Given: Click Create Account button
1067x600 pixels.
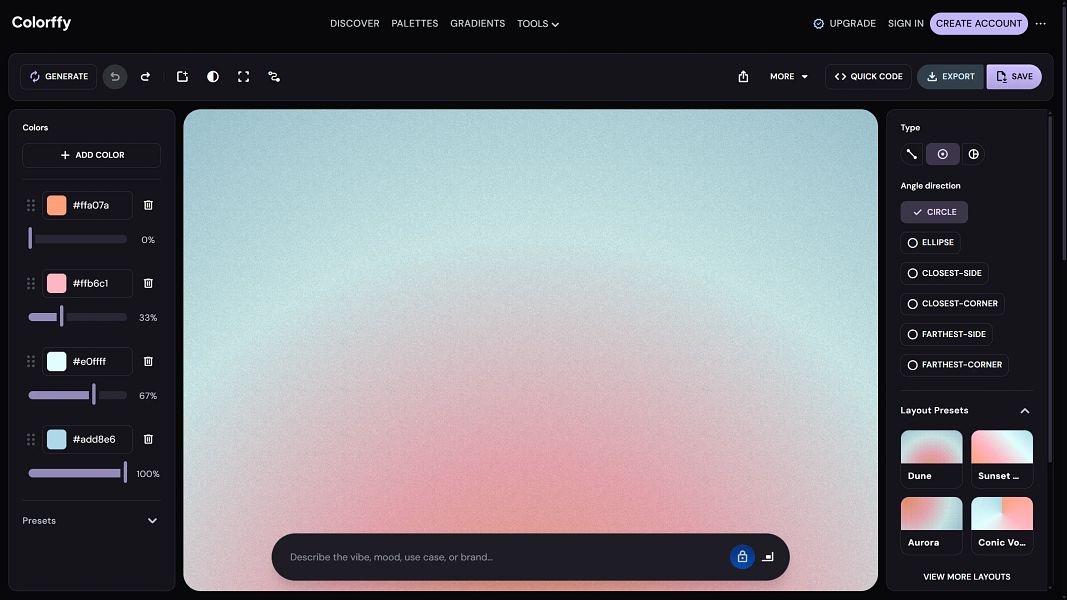Looking at the screenshot, I should (x=979, y=24).
